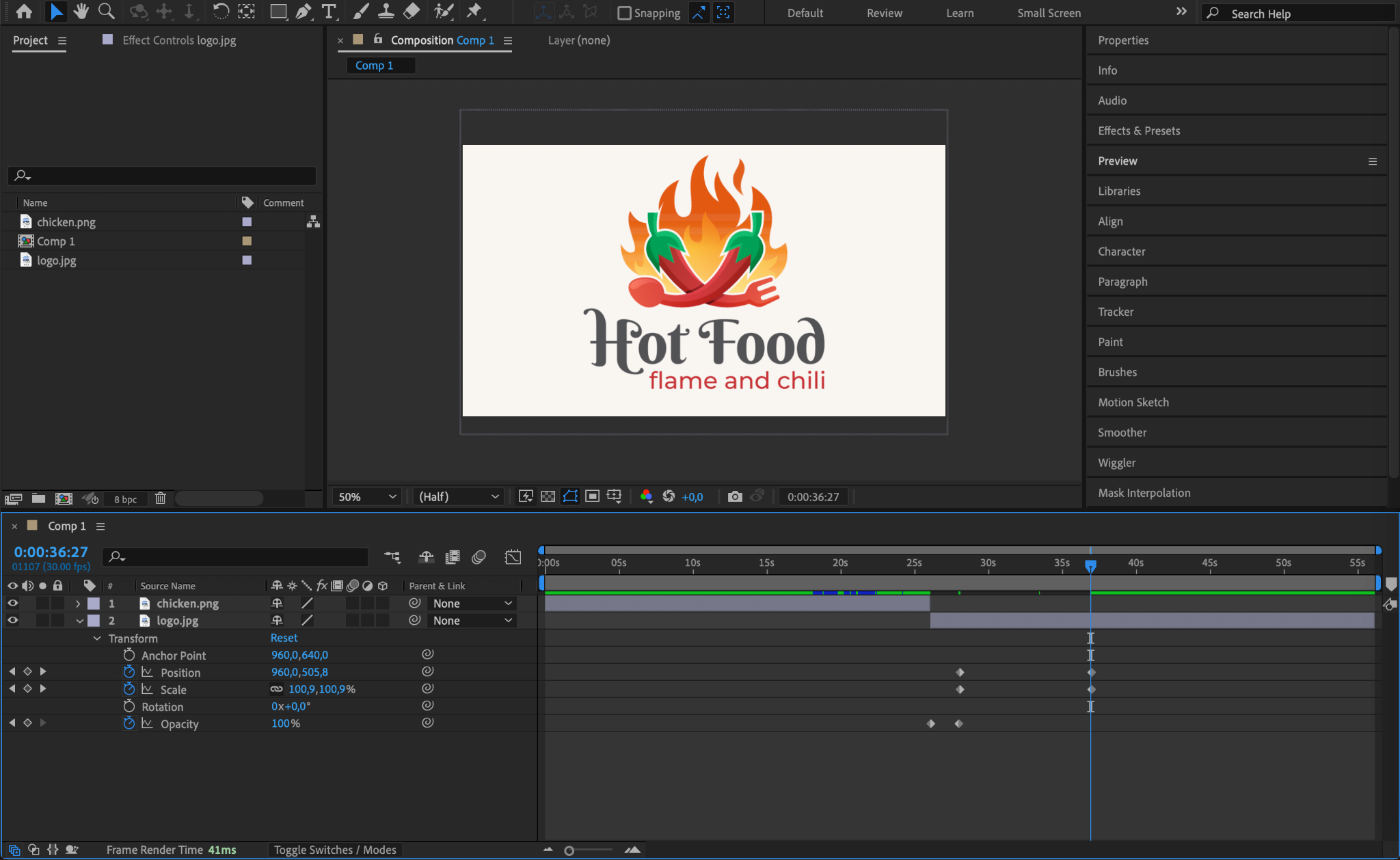The width and height of the screenshot is (1400, 860).
Task: Click Toggle Switches / Modes button
Action: pyautogui.click(x=335, y=850)
